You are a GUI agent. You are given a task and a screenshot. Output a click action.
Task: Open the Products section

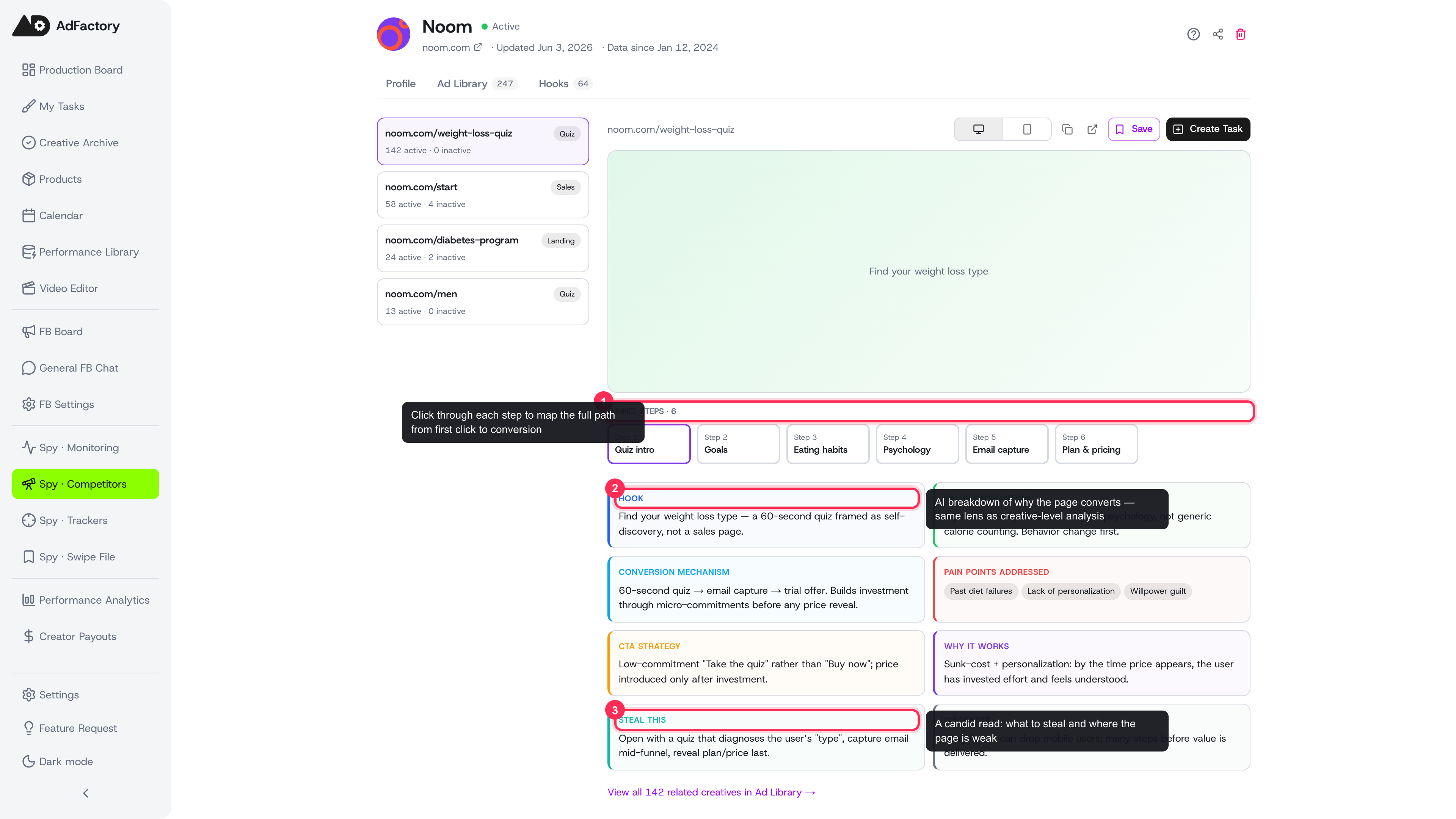click(x=85, y=179)
